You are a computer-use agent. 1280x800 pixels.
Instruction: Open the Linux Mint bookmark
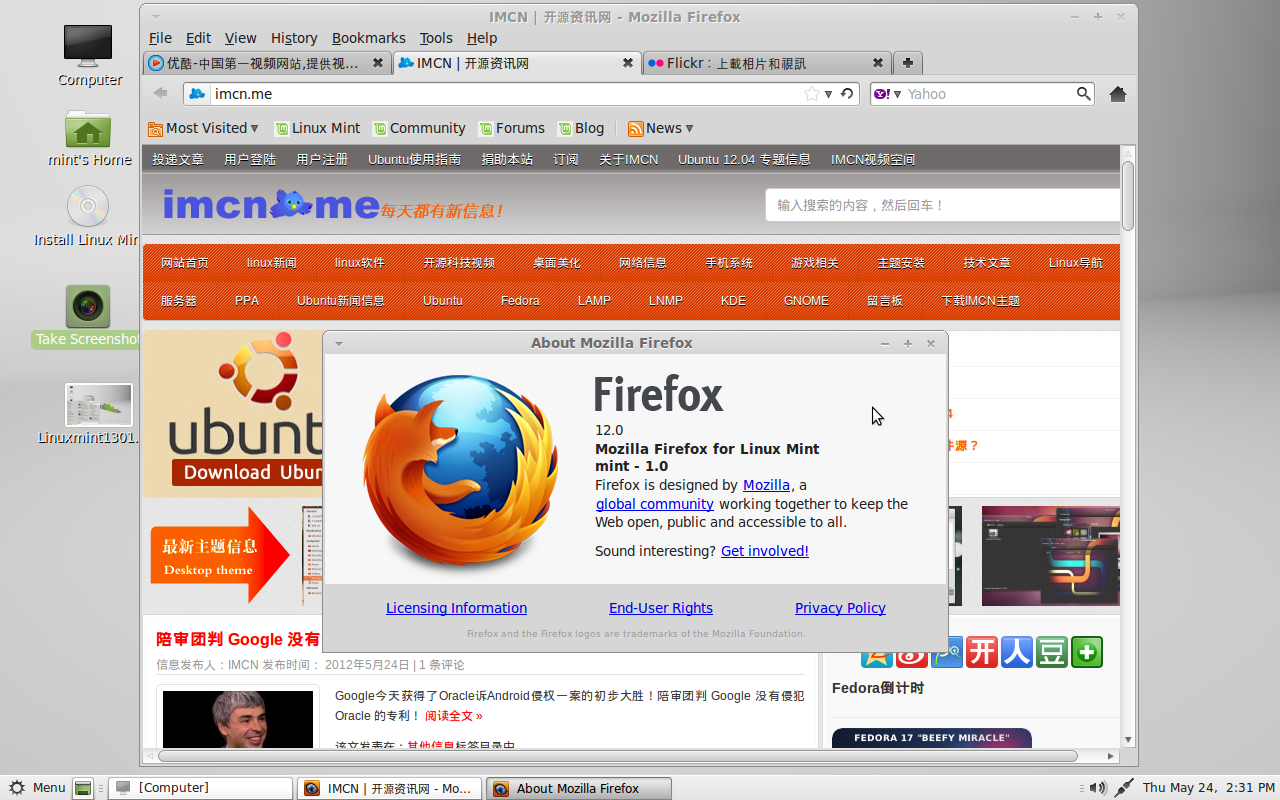317,128
